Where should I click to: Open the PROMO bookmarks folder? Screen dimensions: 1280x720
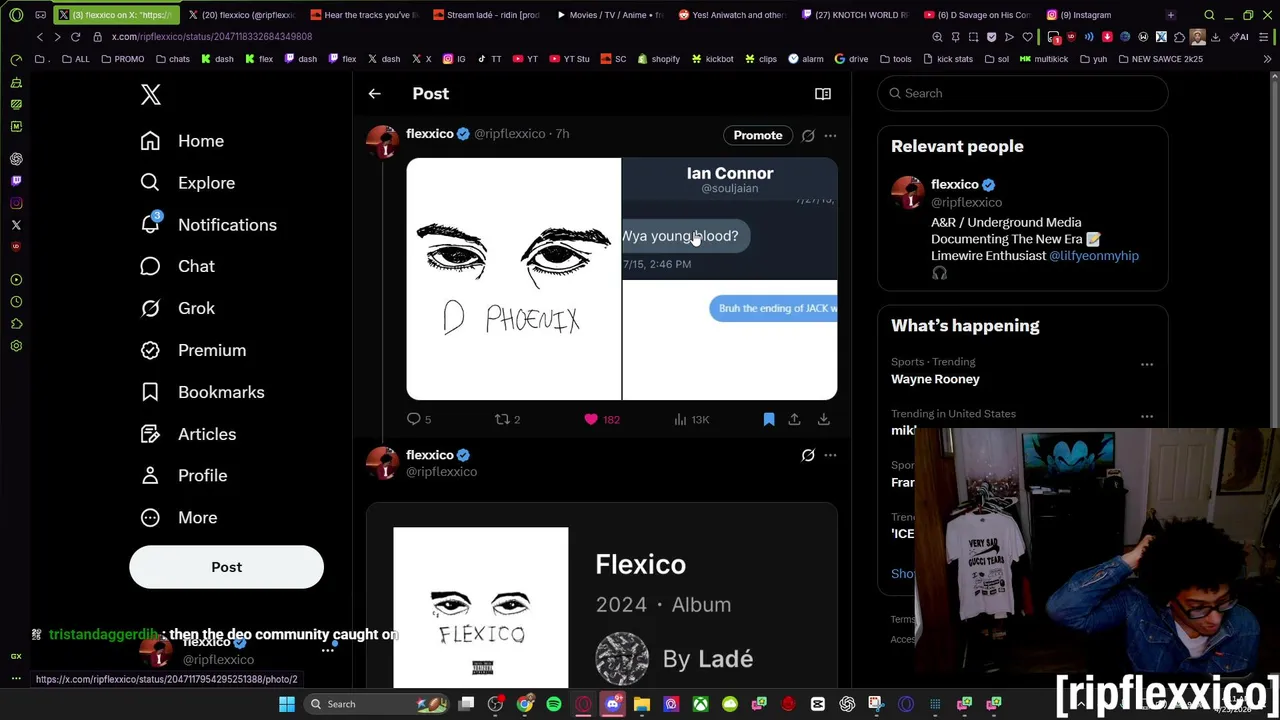pos(122,59)
